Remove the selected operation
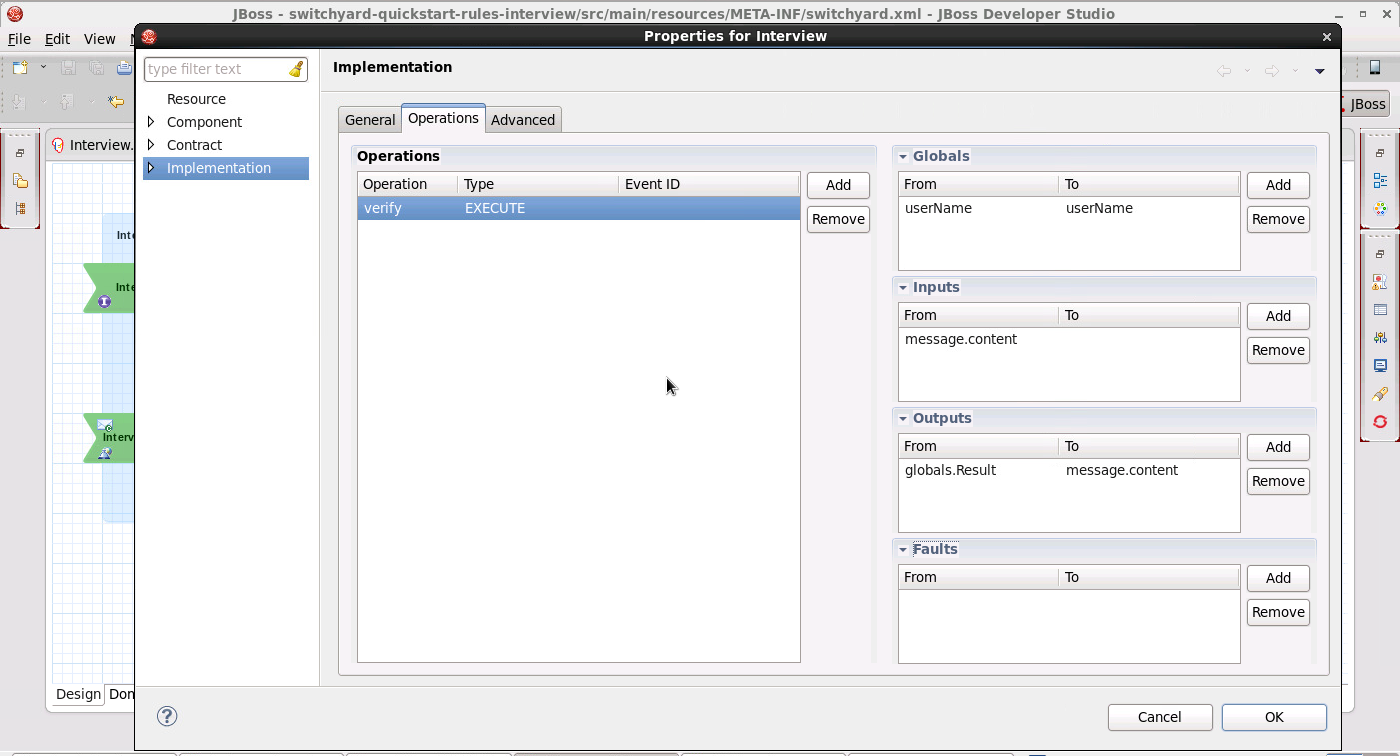Screen dimensions: 1400x756 838,219
